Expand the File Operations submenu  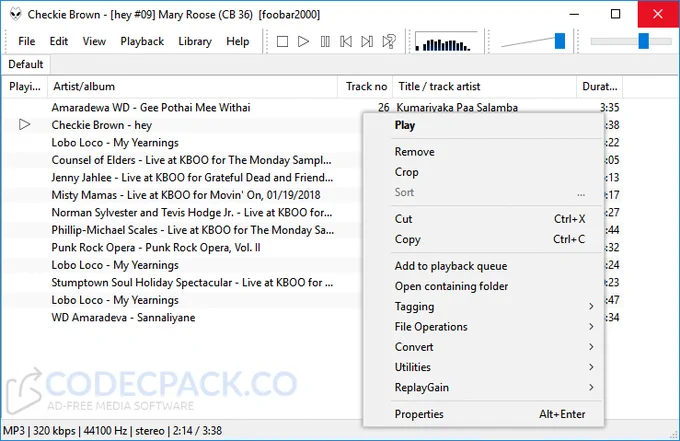point(484,327)
